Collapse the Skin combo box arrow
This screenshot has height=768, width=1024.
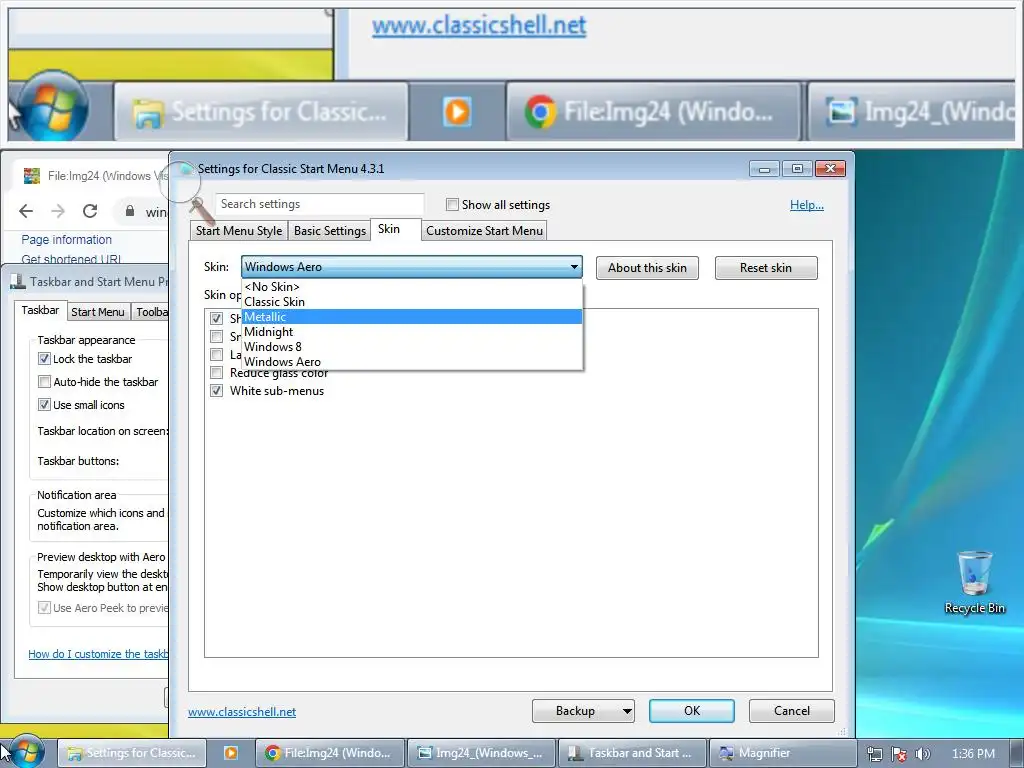point(574,266)
